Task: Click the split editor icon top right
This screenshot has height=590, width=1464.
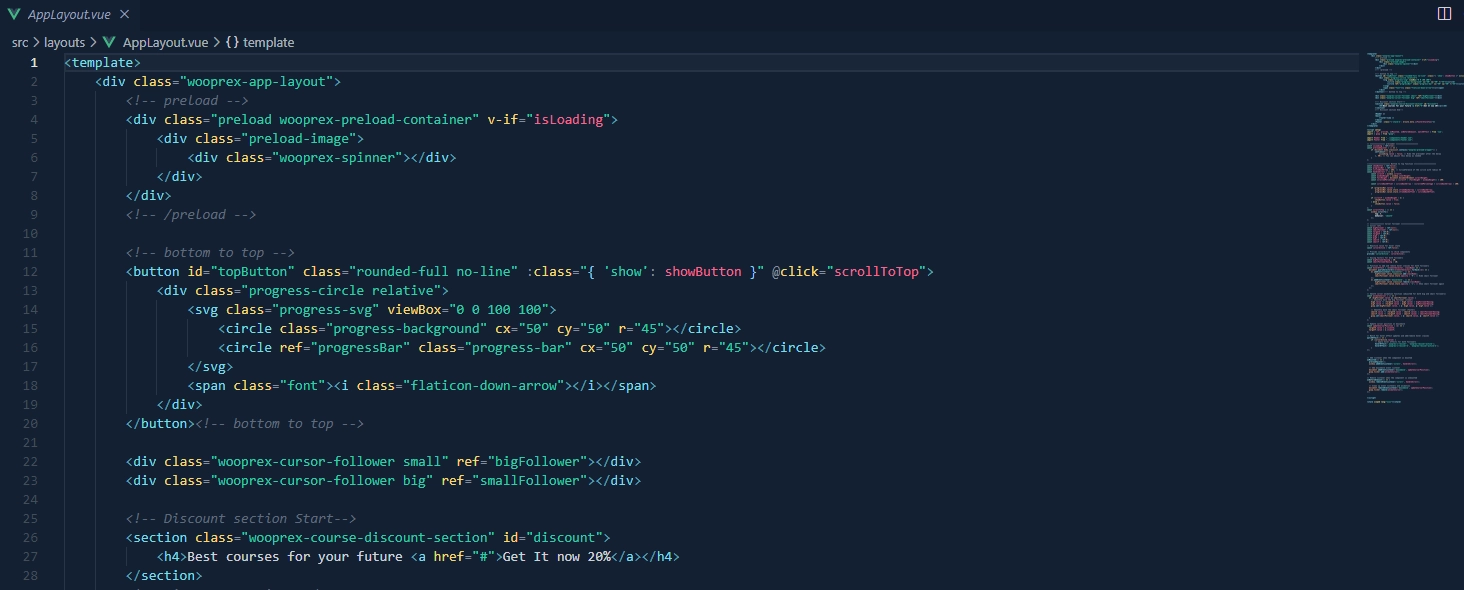Action: coord(1444,13)
